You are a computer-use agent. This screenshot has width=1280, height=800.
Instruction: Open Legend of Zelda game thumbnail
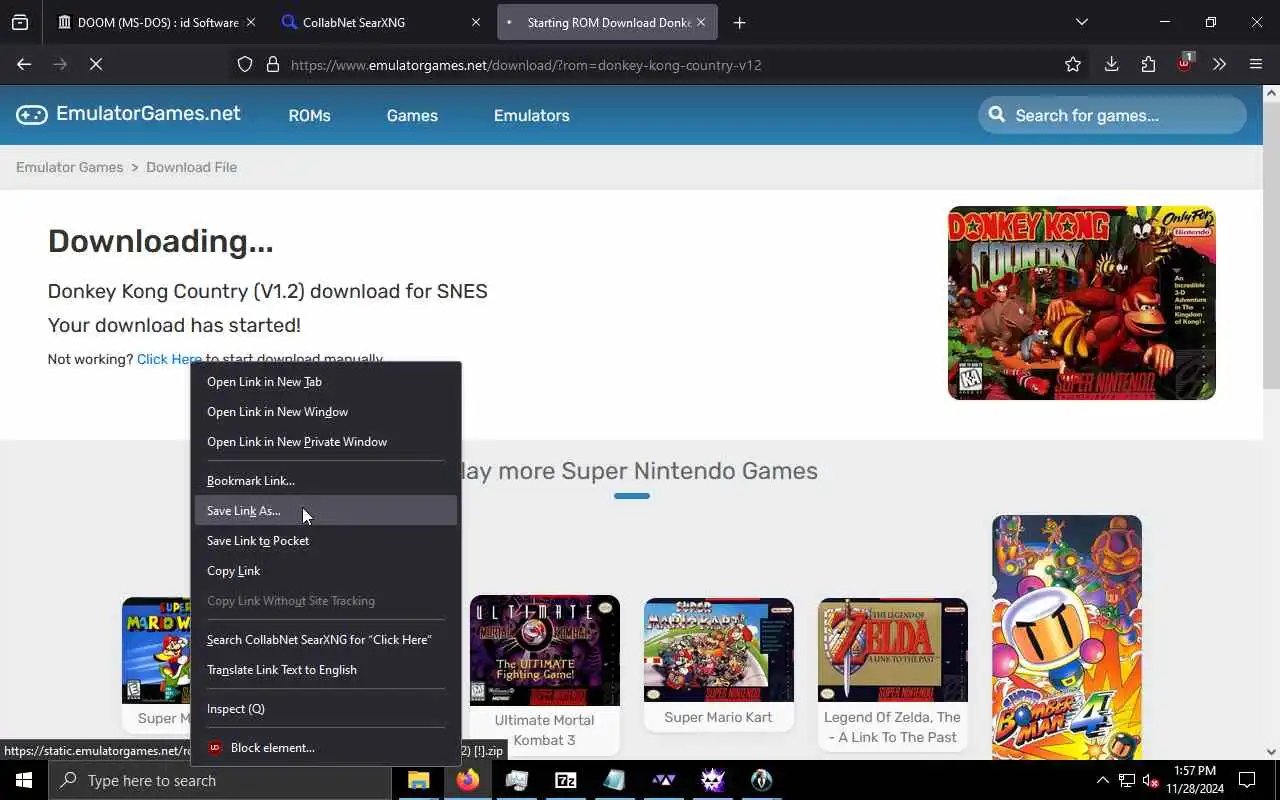coord(893,651)
